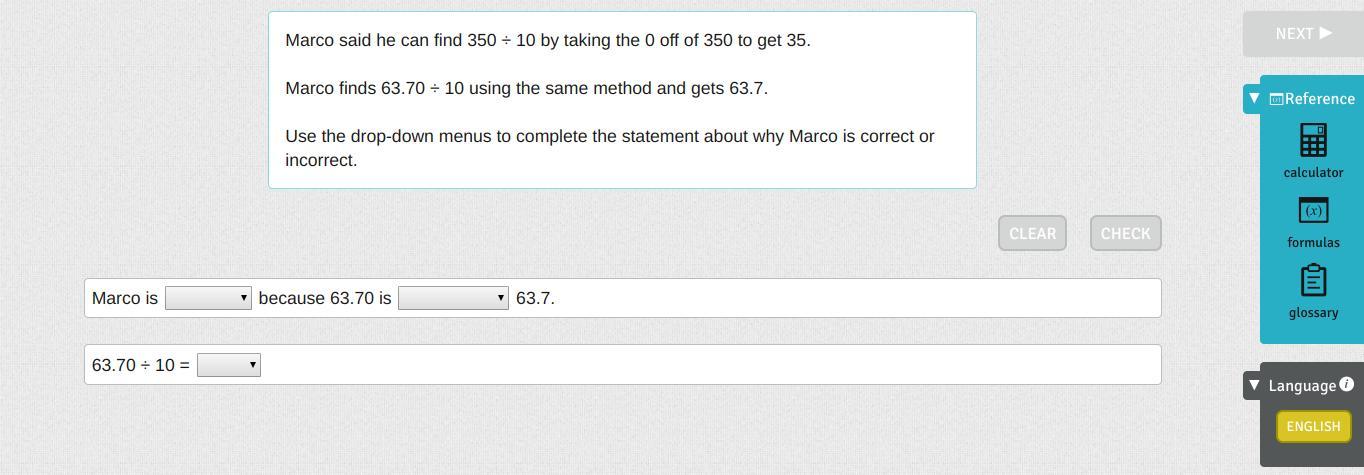Collapse the Reference panel triangle

coord(1254,98)
